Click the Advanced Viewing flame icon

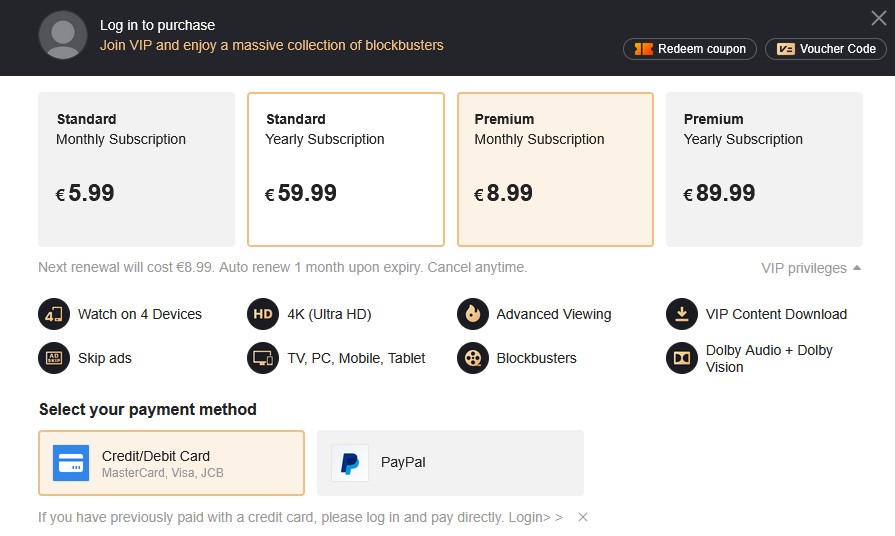coord(473,314)
